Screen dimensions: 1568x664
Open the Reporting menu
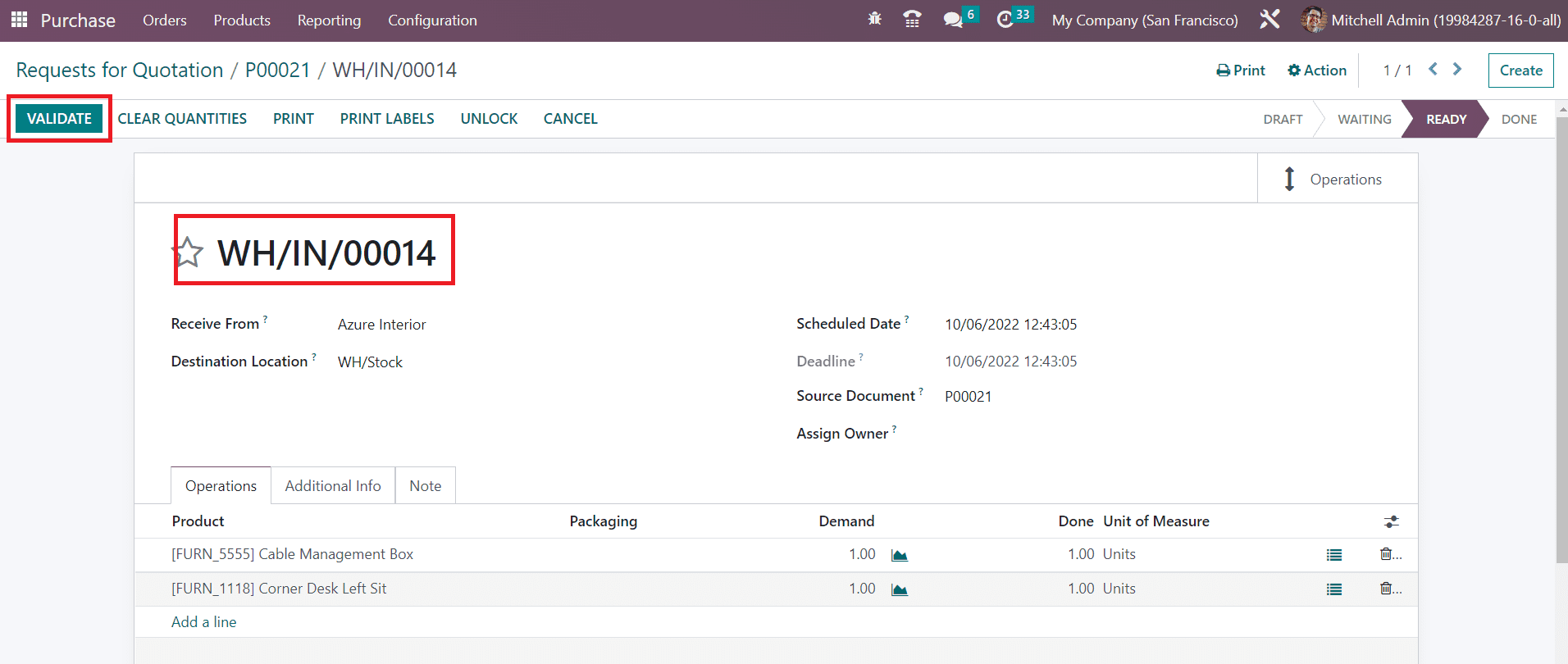click(329, 20)
